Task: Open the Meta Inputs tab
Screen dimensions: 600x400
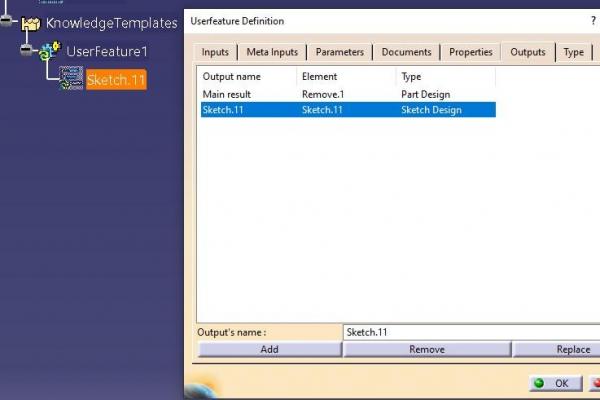Action: pyautogui.click(x=272, y=52)
